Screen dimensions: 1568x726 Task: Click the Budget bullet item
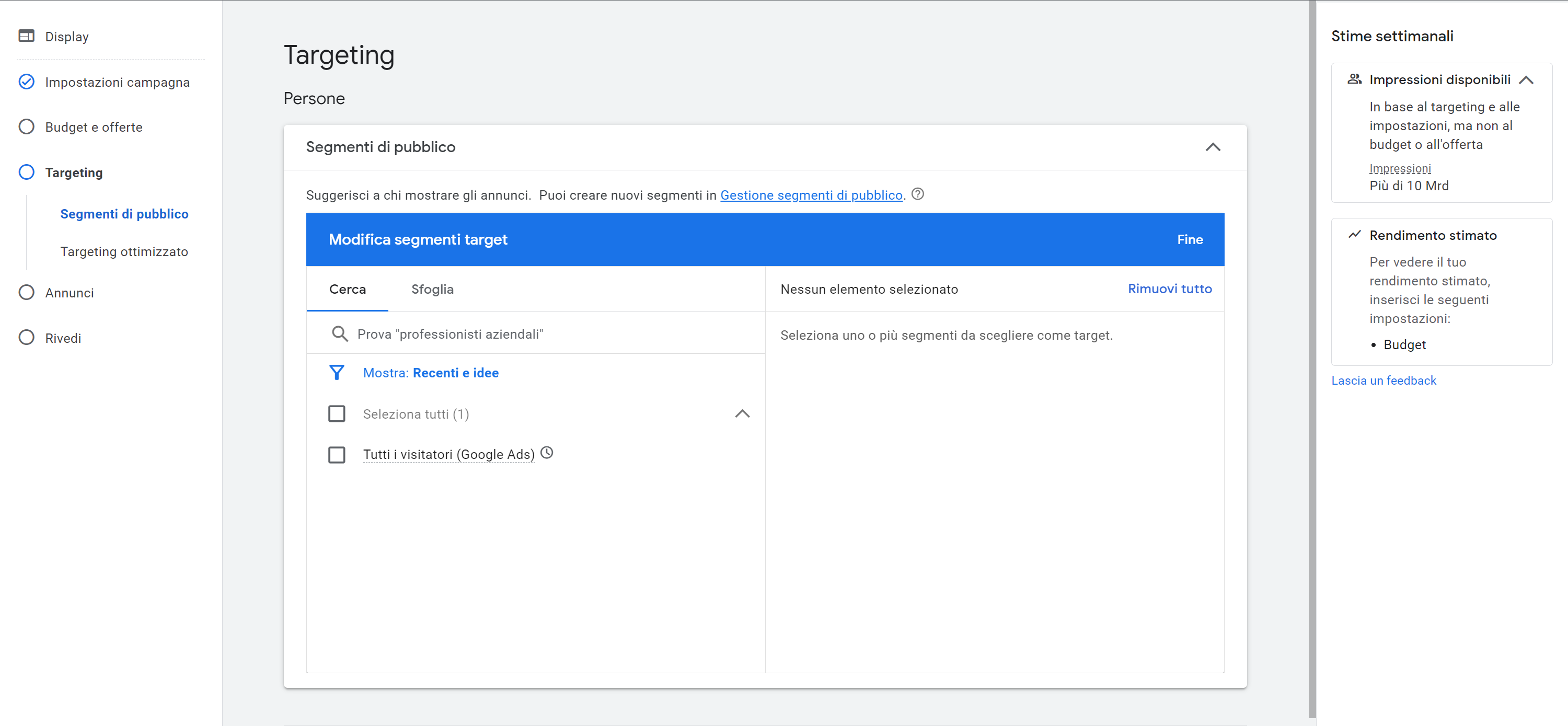coord(1404,344)
